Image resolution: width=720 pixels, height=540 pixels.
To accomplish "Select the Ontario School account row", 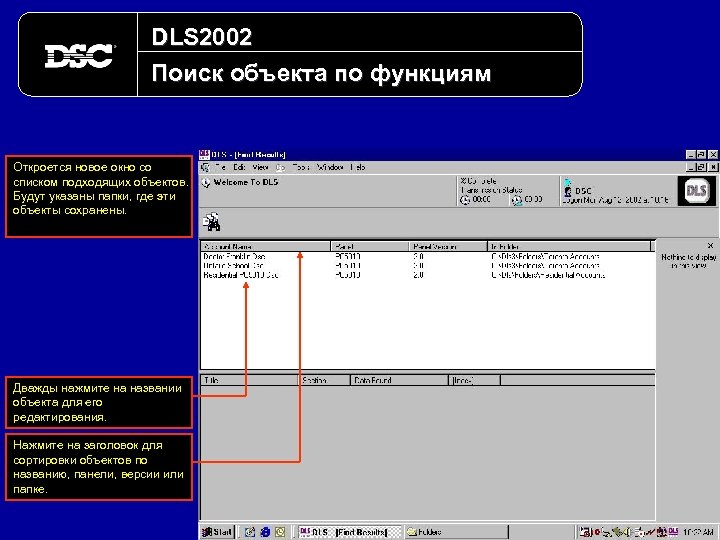I will [x=233, y=266].
